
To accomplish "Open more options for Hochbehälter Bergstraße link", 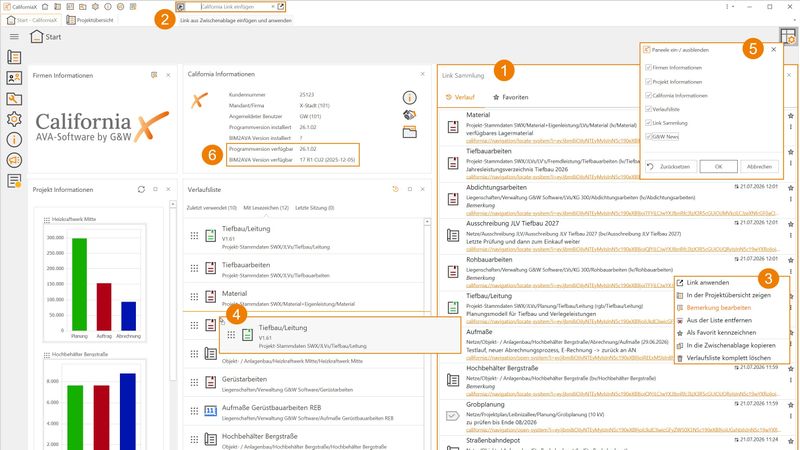I will 790,380.
